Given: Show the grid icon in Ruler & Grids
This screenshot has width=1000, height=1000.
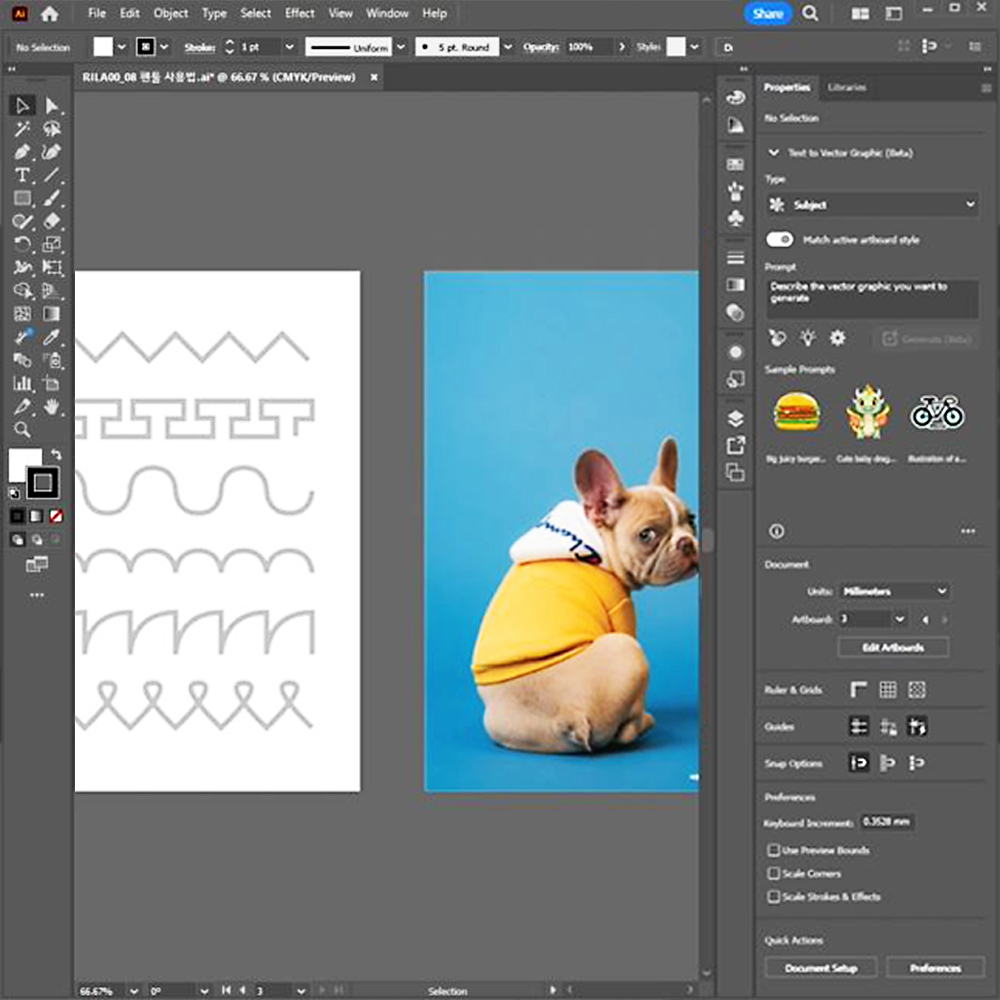Looking at the screenshot, I should coord(888,690).
